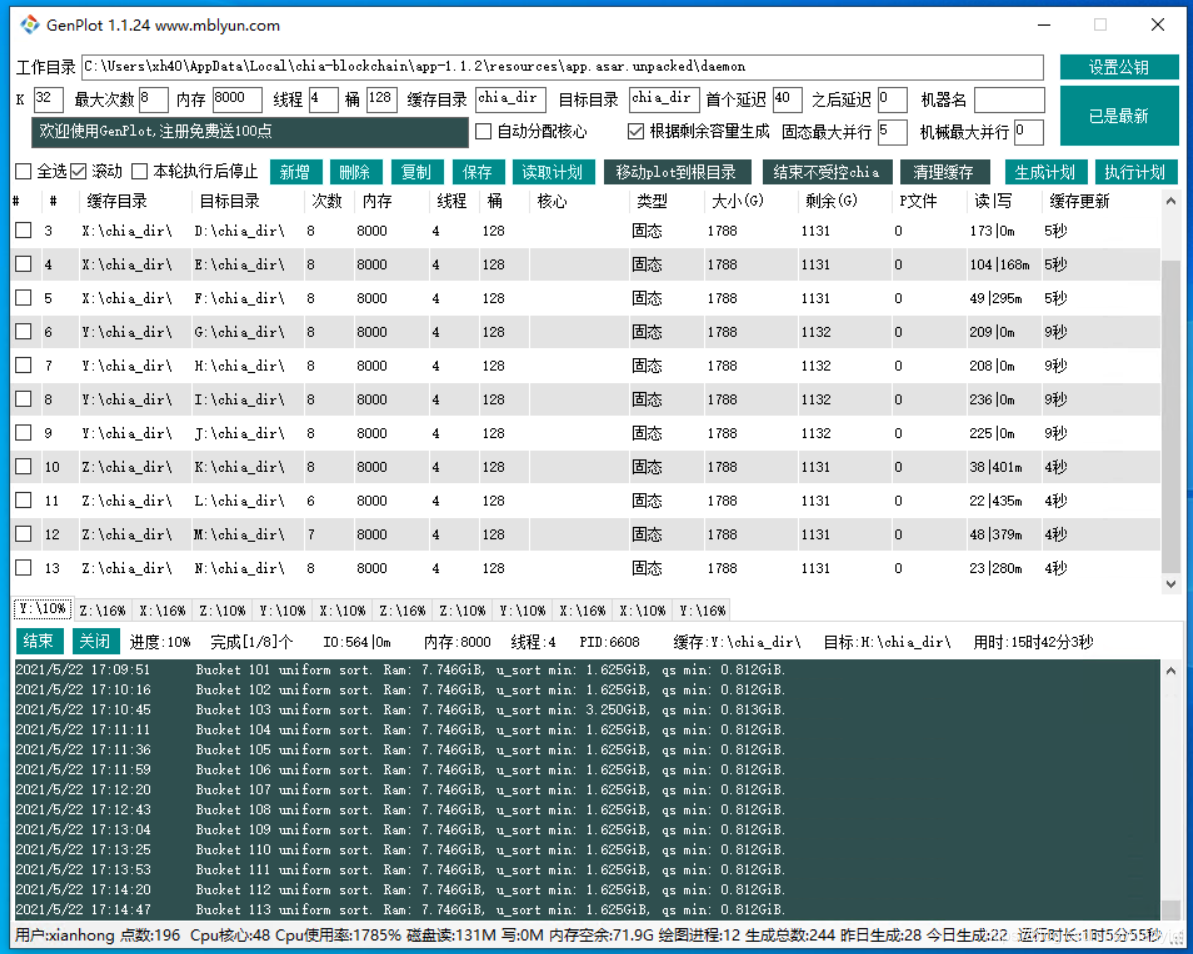Click the 生成计划 button
The width and height of the screenshot is (1193, 954).
(1045, 172)
